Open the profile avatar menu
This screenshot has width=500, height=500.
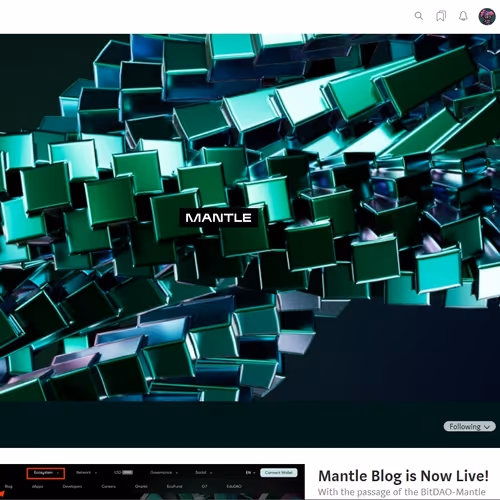click(487, 16)
